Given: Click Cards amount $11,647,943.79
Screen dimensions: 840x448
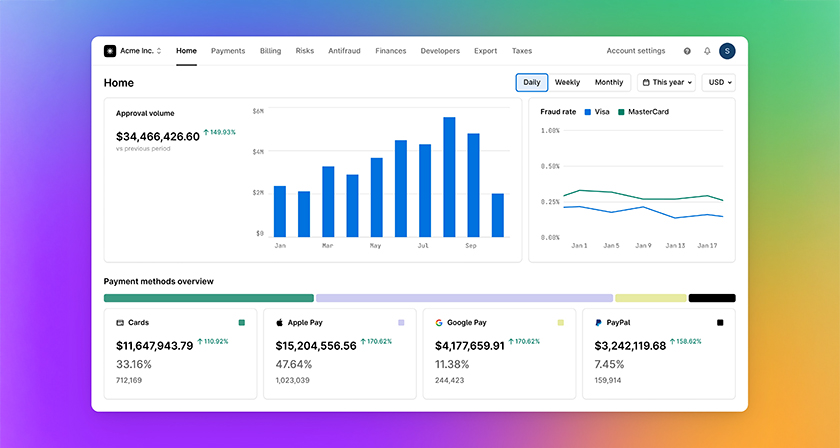Looking at the screenshot, I should pos(154,346).
